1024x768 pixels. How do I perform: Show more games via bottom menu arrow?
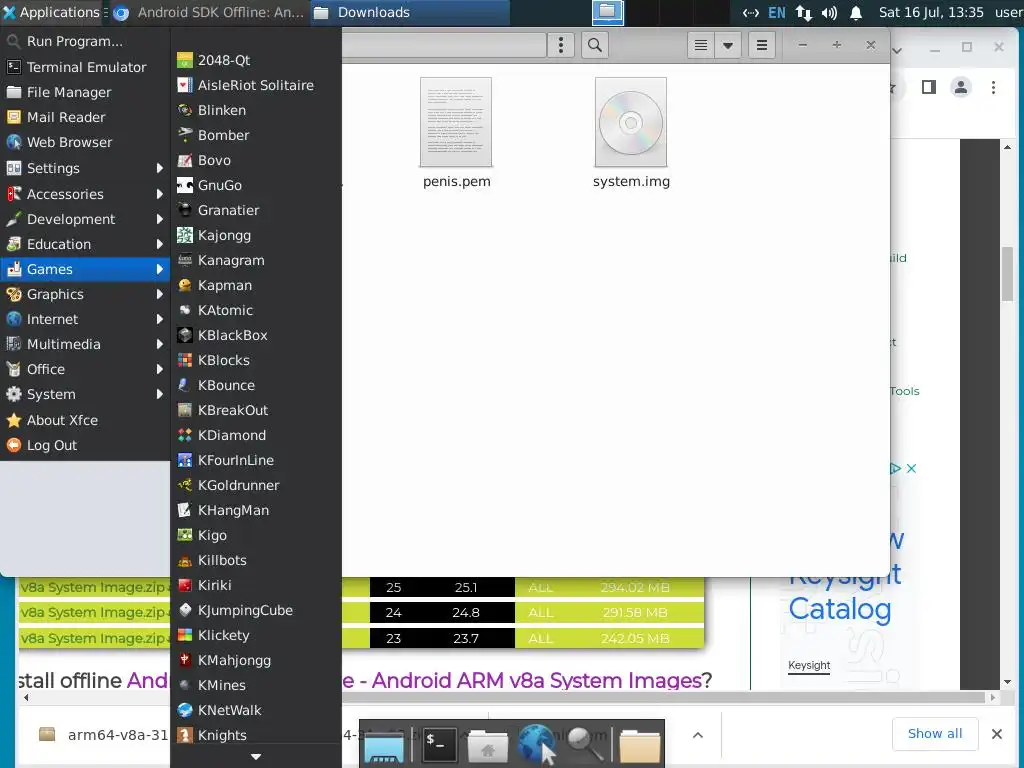tap(256, 757)
